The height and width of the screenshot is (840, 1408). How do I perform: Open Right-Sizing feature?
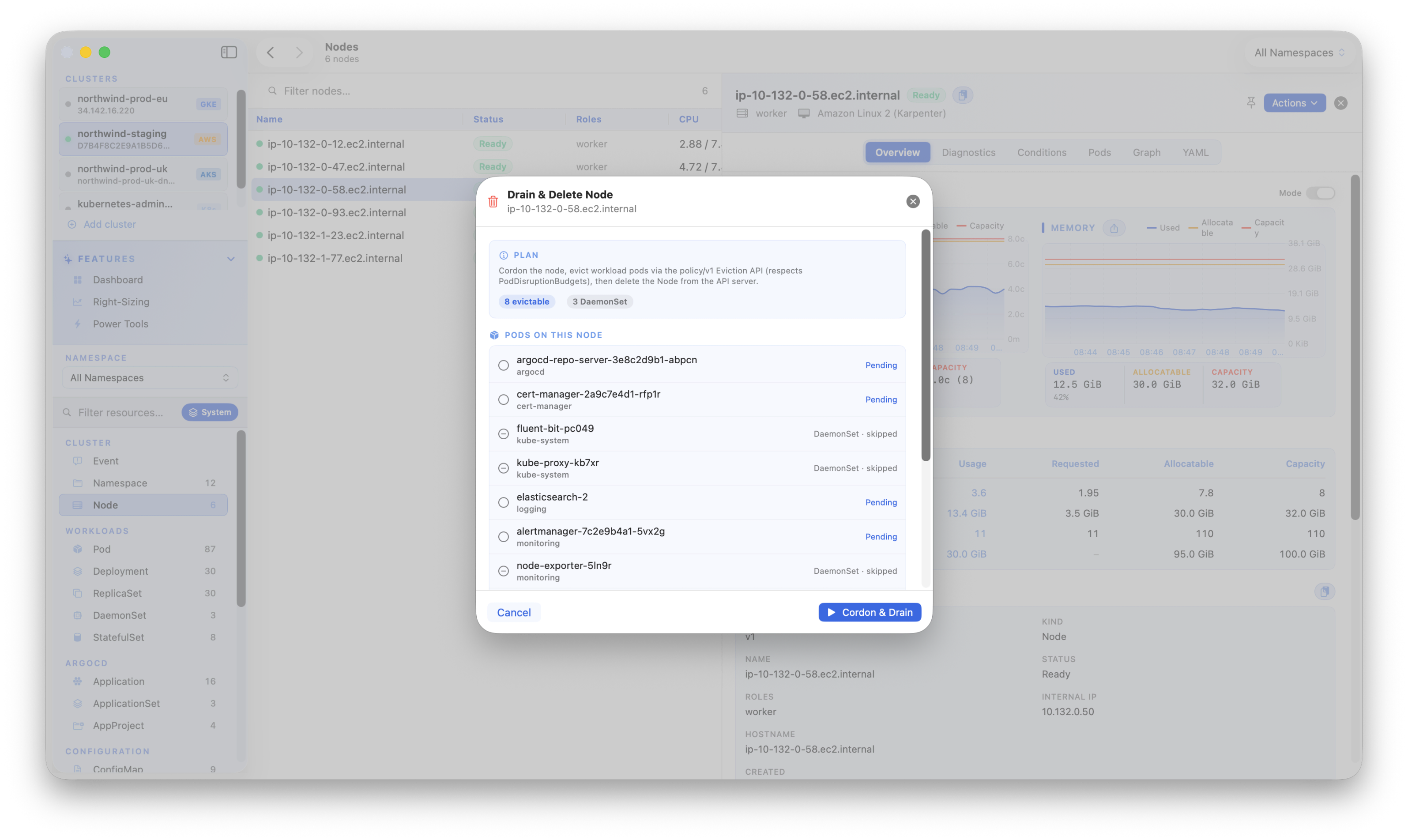(x=121, y=301)
